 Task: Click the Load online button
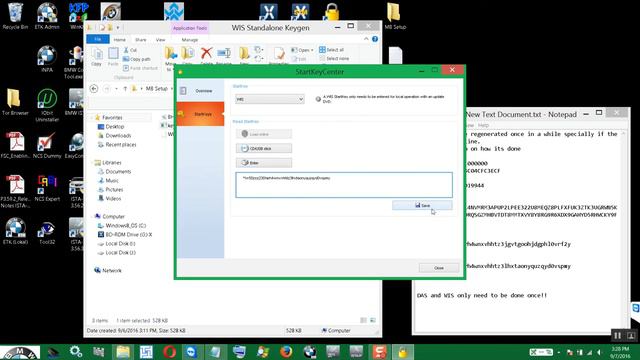pos(264,134)
